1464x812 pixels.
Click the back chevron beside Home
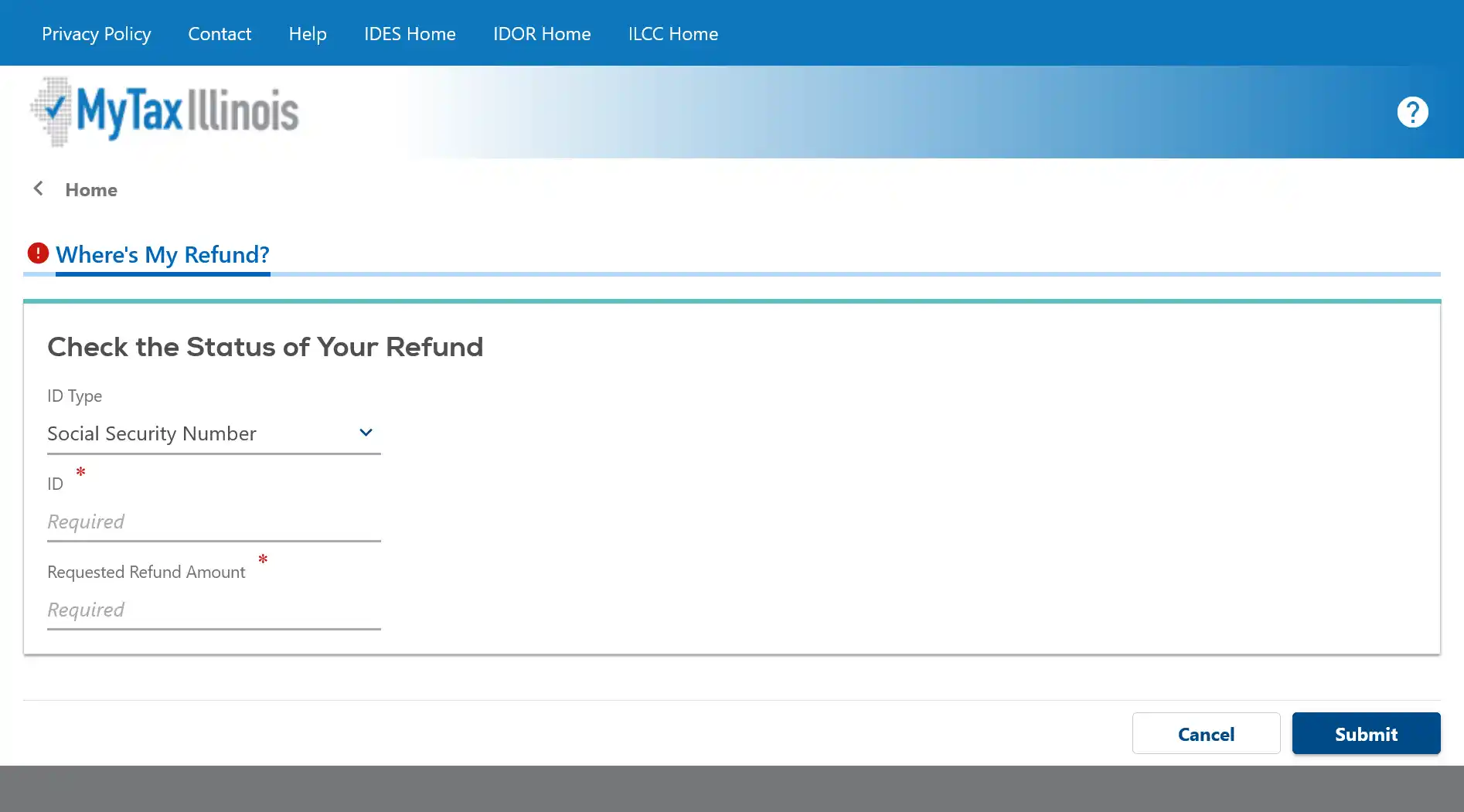tap(38, 189)
